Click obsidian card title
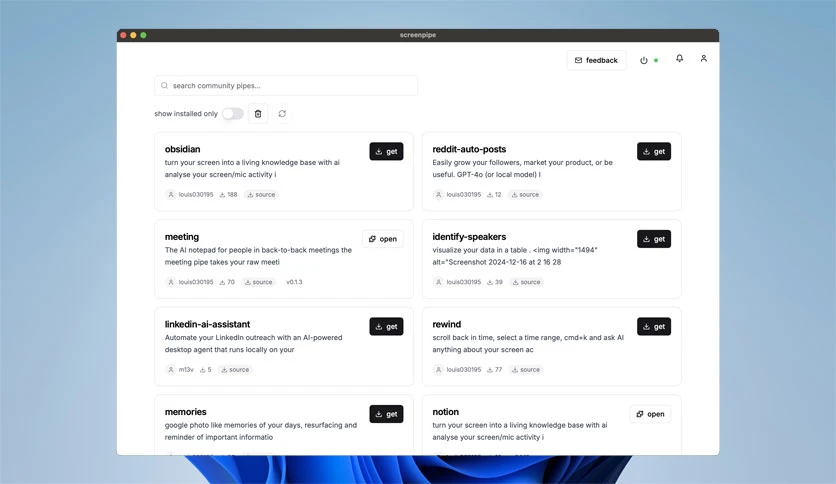 (x=182, y=149)
